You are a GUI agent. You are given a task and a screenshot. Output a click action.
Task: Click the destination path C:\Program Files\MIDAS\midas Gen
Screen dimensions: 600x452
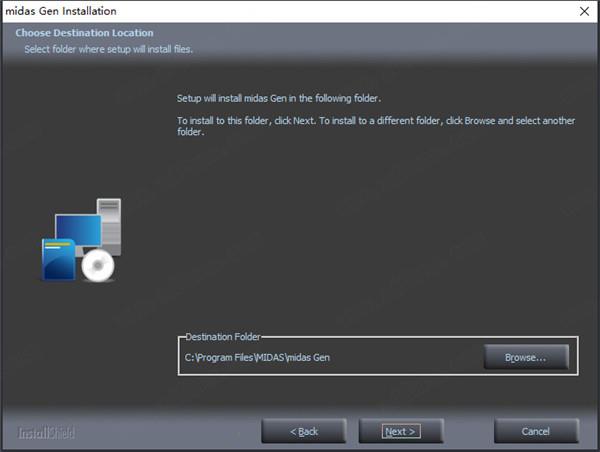click(257, 357)
